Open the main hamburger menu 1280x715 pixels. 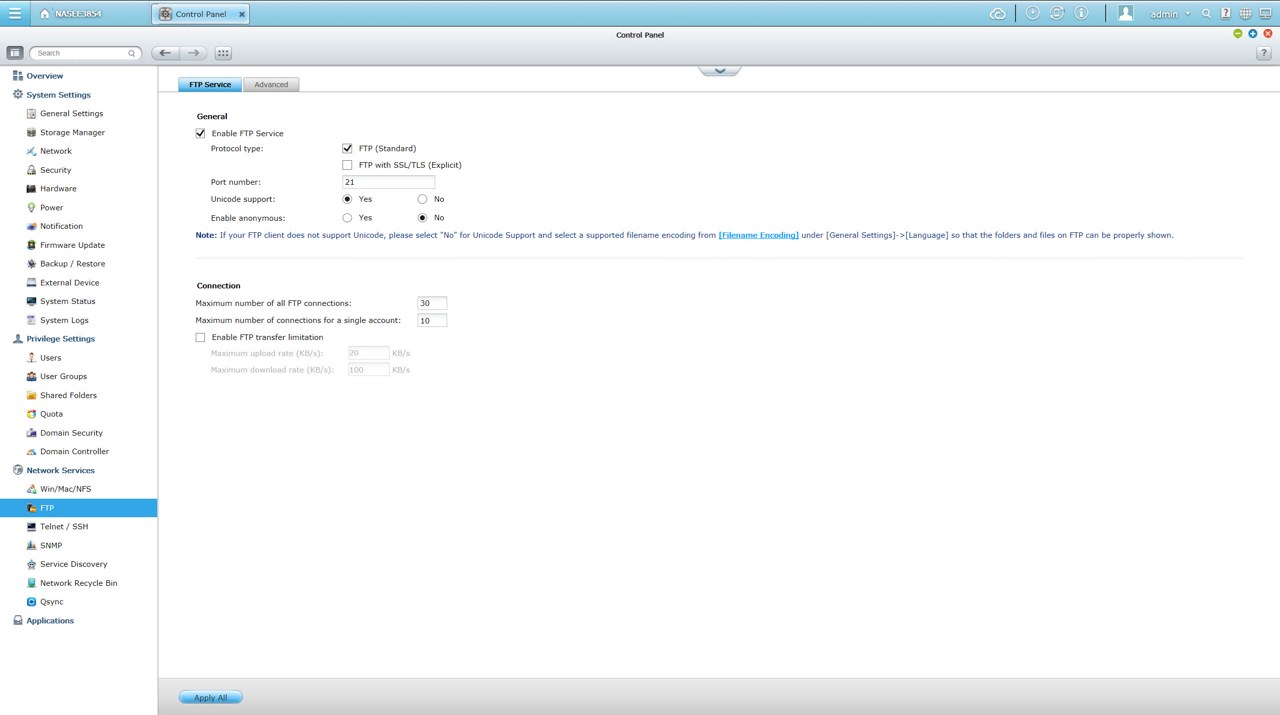tap(14, 14)
